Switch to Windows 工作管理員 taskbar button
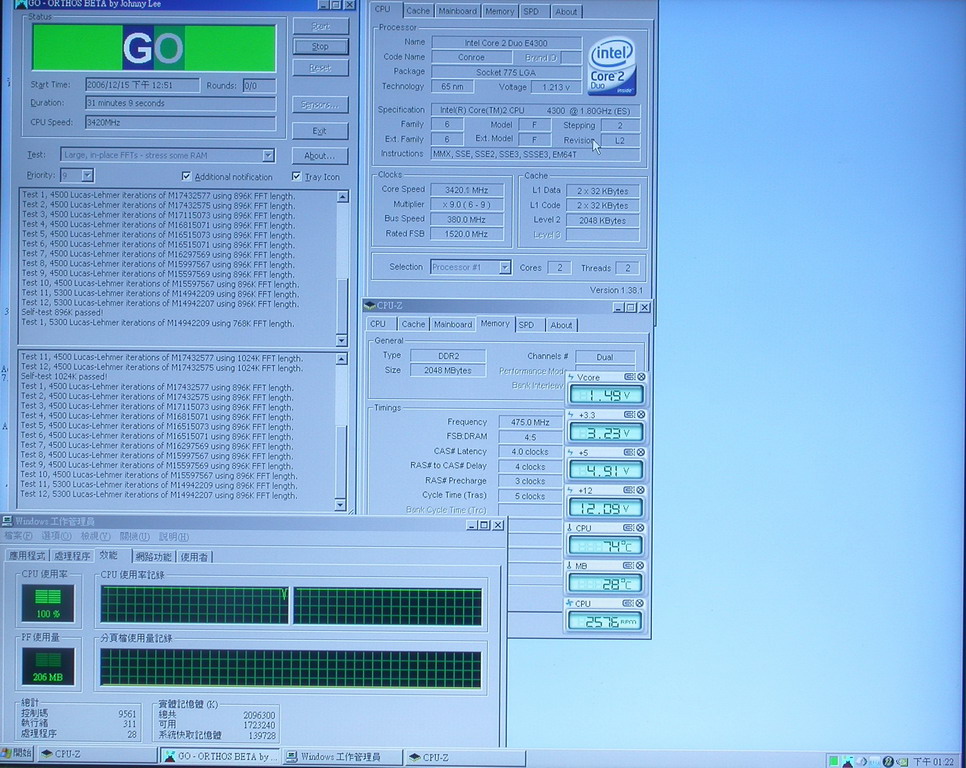Viewport: 966px width, 768px height. [343, 756]
